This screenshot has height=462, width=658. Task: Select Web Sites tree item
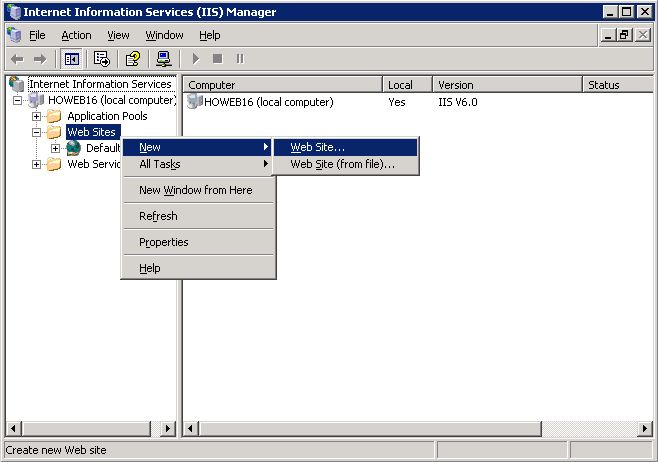93,132
